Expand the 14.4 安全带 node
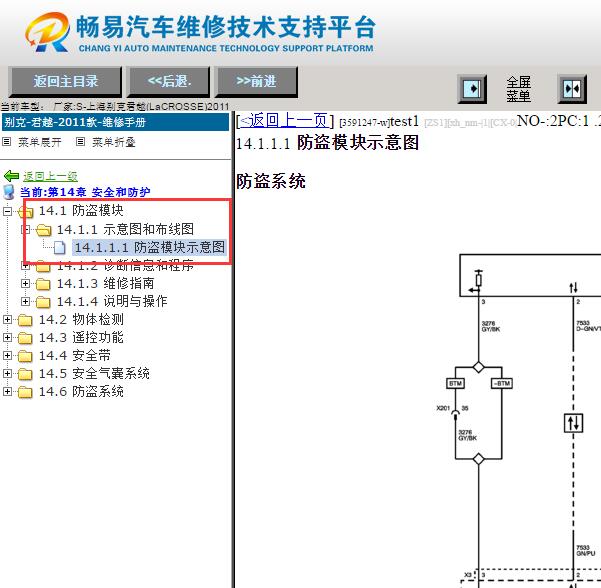Viewport: 601px width, 588px height. coord(7,355)
